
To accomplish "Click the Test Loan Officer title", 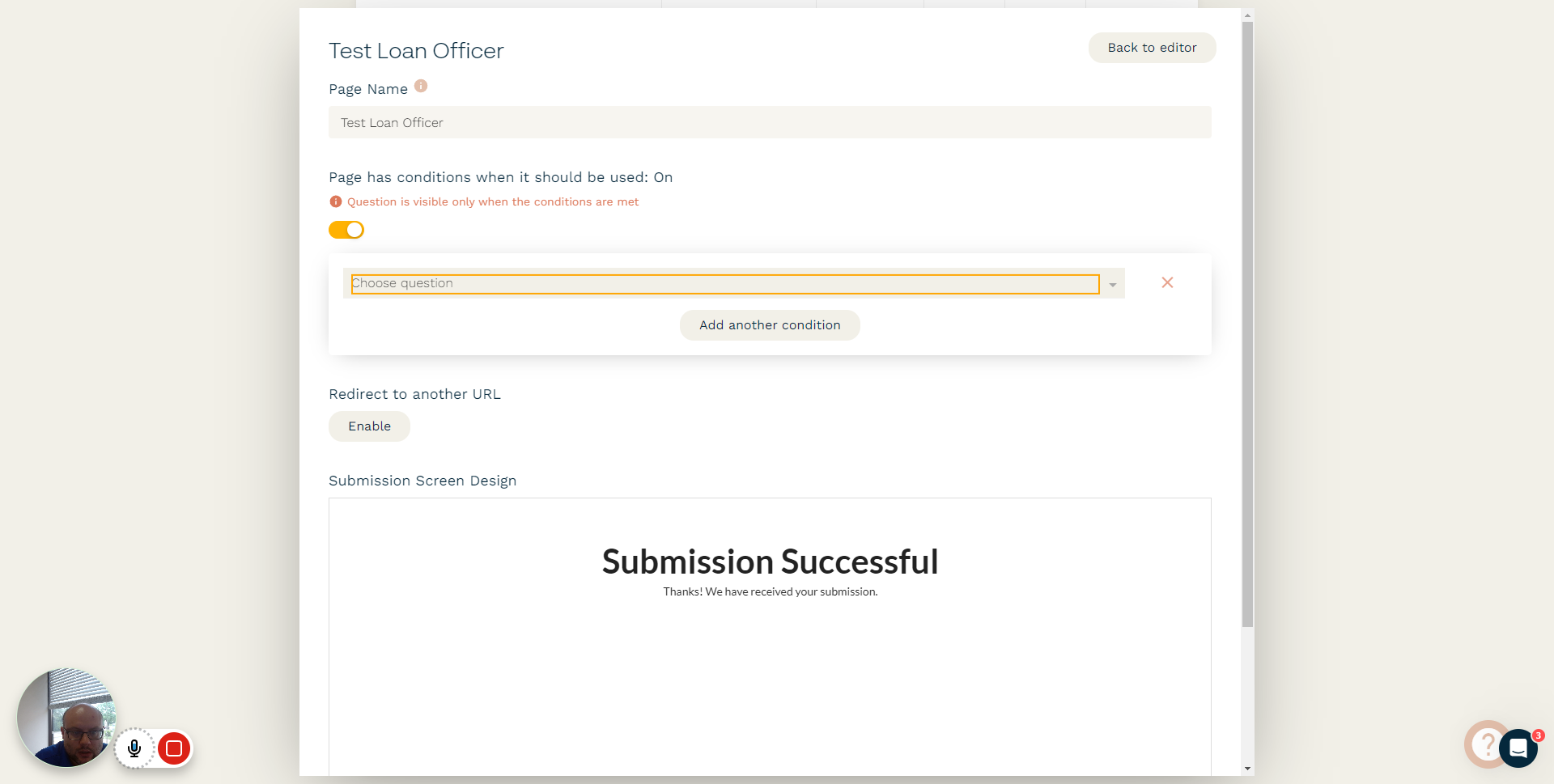I will click(x=416, y=51).
